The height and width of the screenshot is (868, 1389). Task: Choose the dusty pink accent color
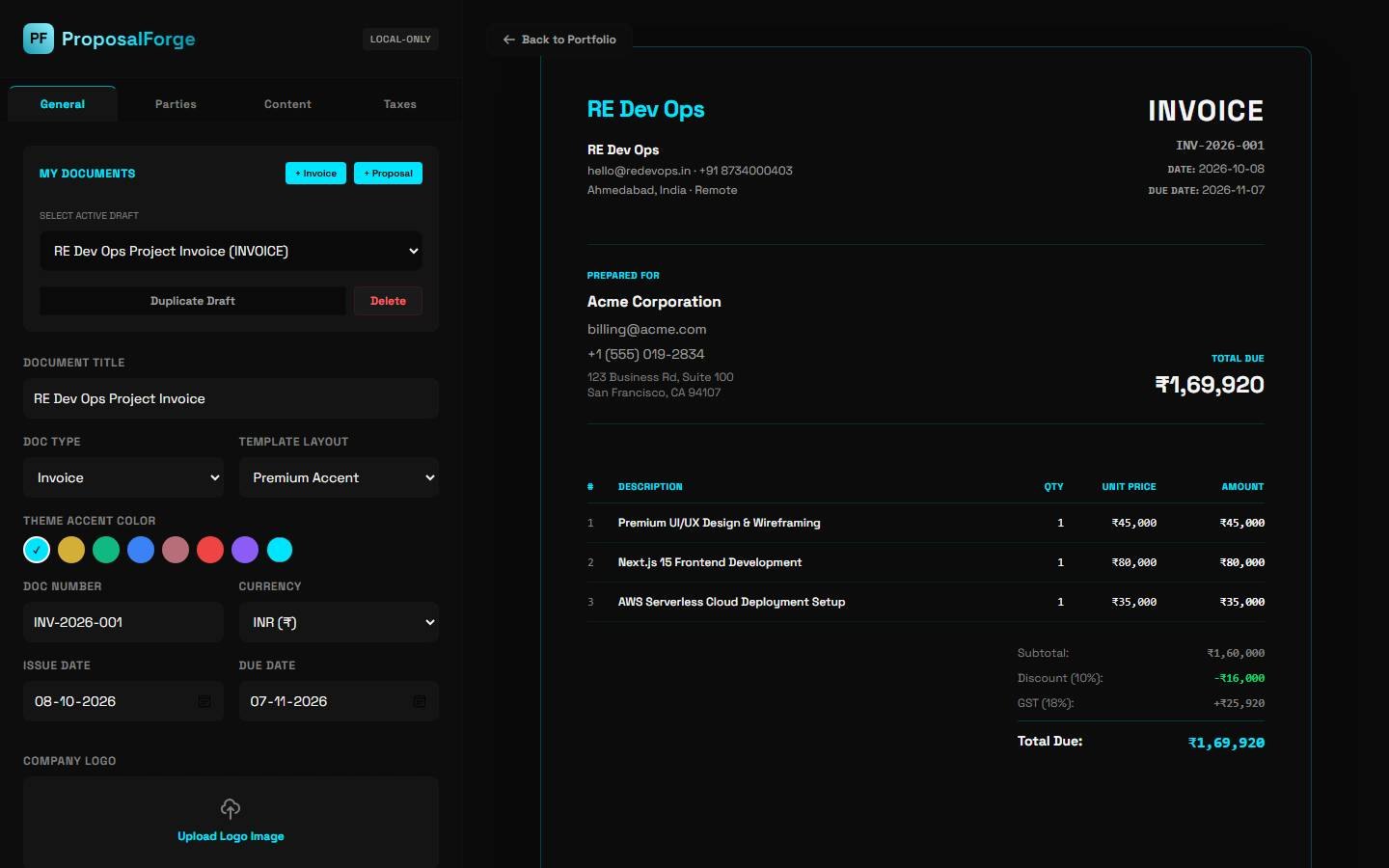176,550
